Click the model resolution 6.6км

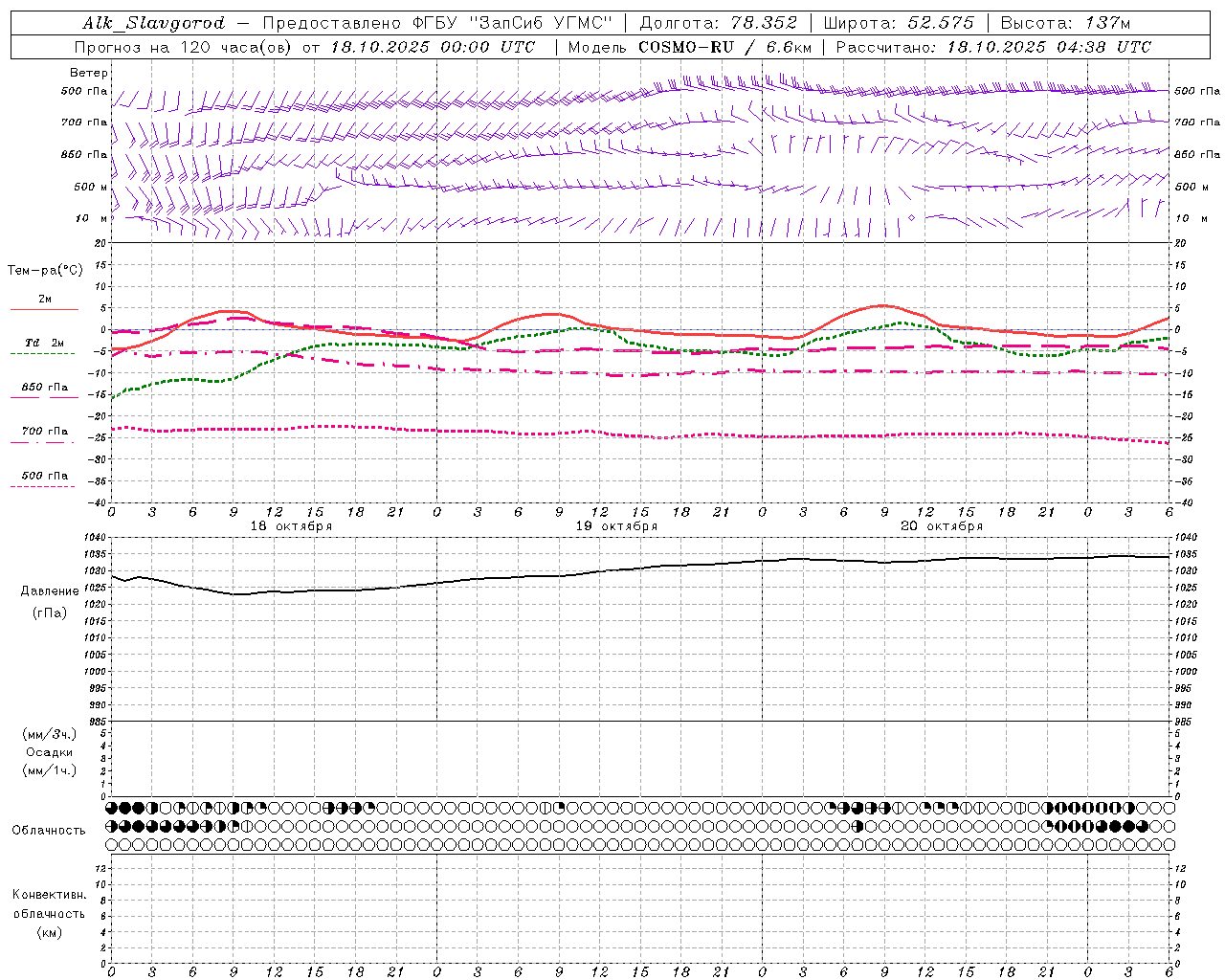coord(789,47)
